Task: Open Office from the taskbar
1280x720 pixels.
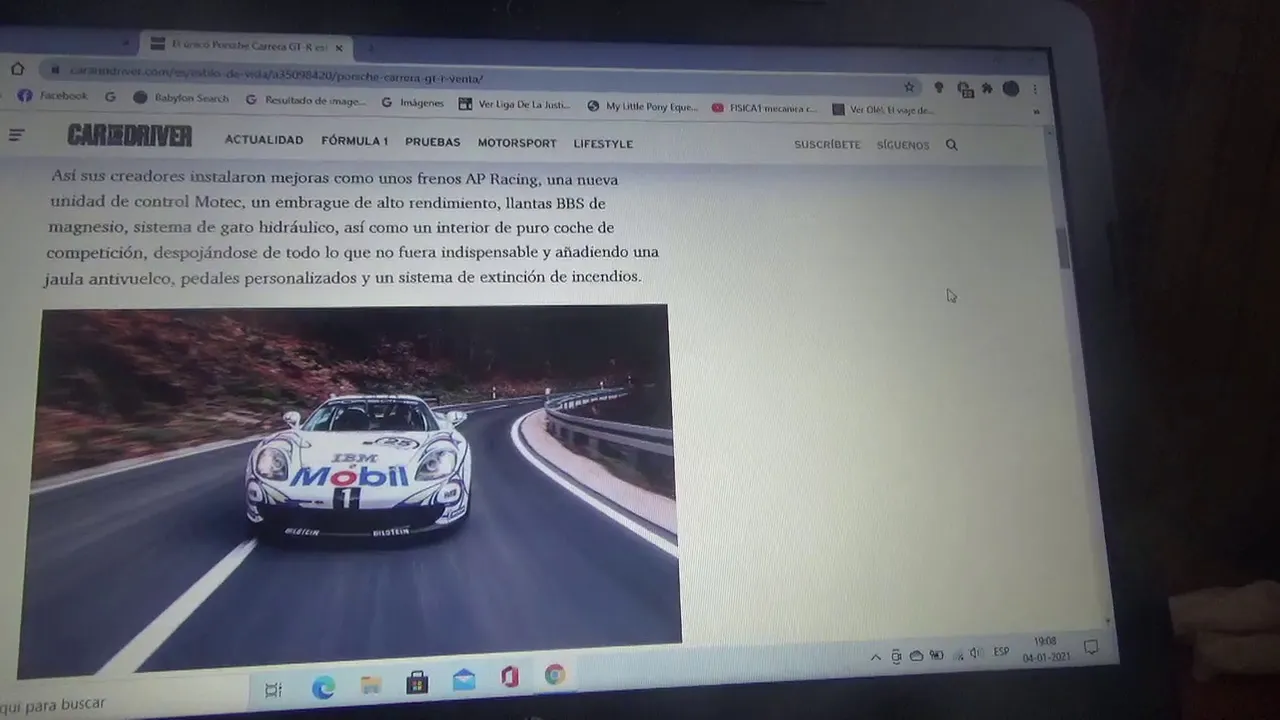Action: click(510, 678)
